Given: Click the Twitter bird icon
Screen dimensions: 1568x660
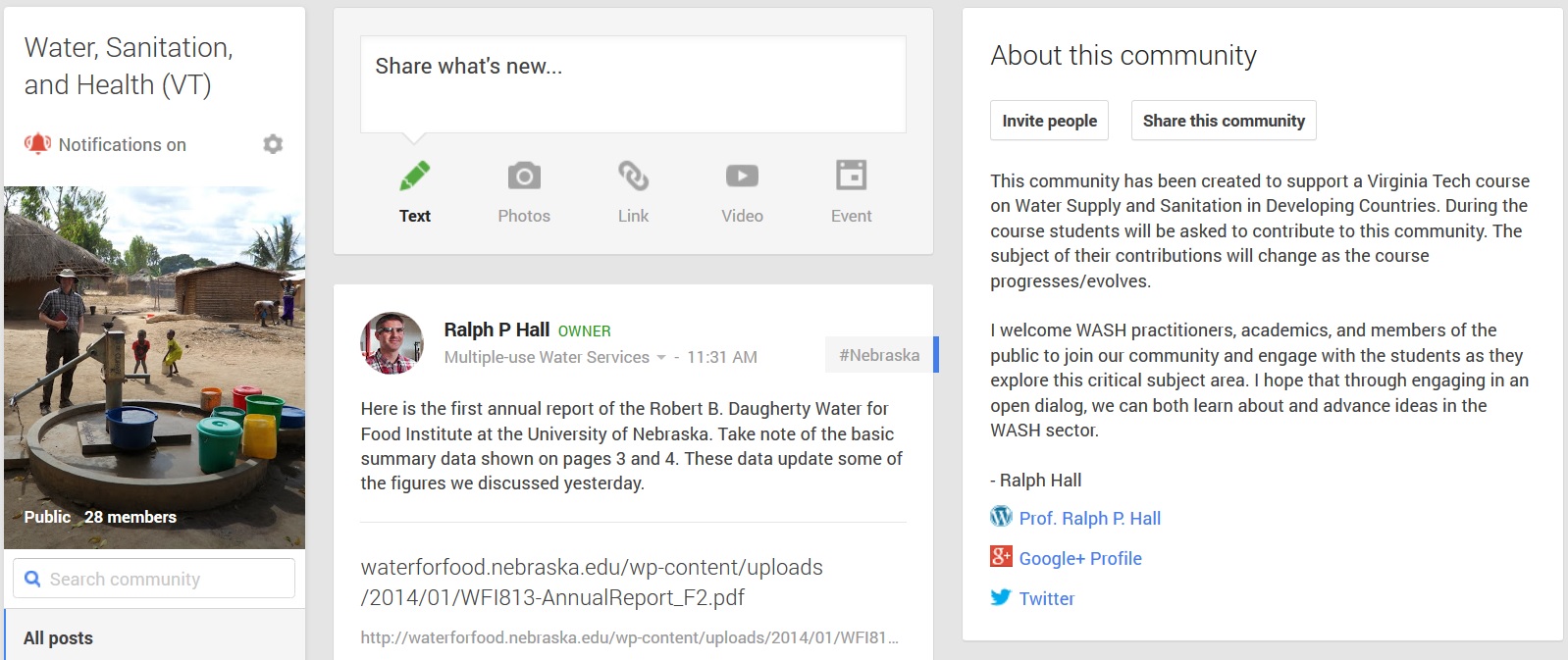Looking at the screenshot, I should 1001,597.
